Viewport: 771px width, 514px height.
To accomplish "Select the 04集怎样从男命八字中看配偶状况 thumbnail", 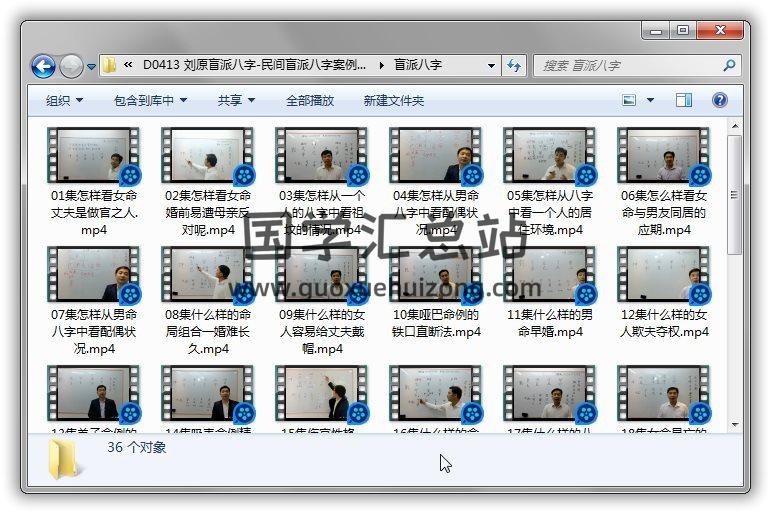I will pyautogui.click(x=436, y=155).
